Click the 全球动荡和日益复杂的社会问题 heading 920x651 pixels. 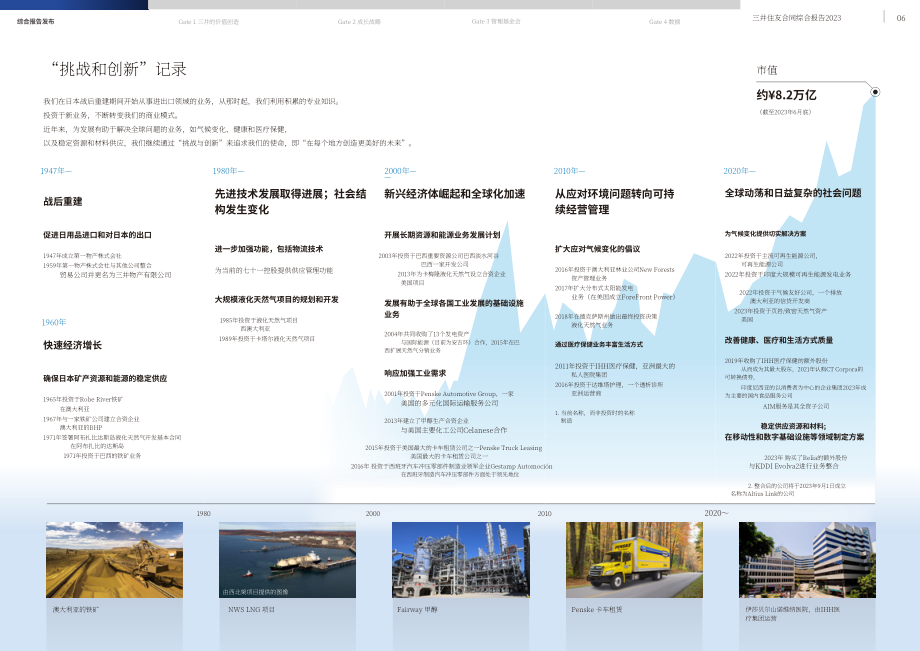793,193
